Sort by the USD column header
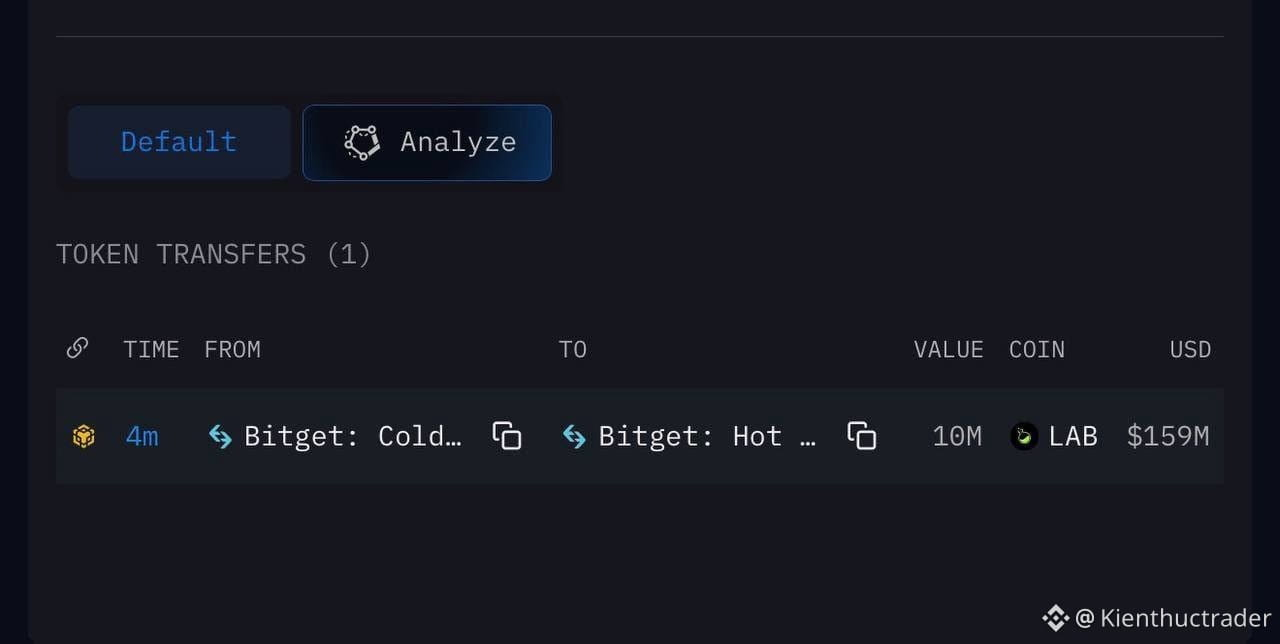Viewport: 1280px width, 644px height. pos(1190,349)
